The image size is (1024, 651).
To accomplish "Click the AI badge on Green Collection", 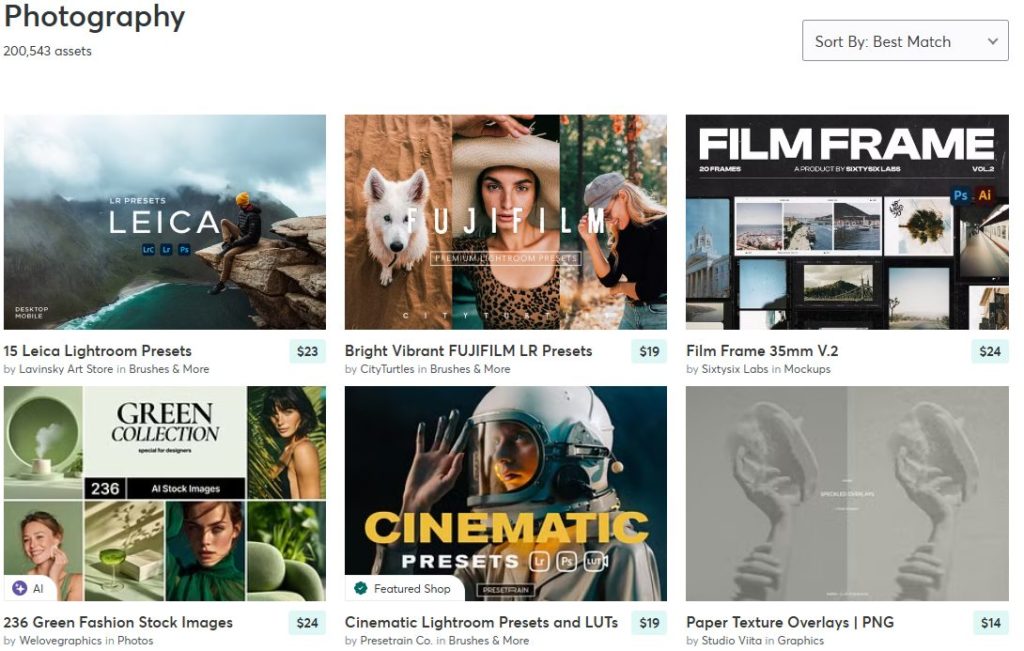I will (x=29, y=589).
